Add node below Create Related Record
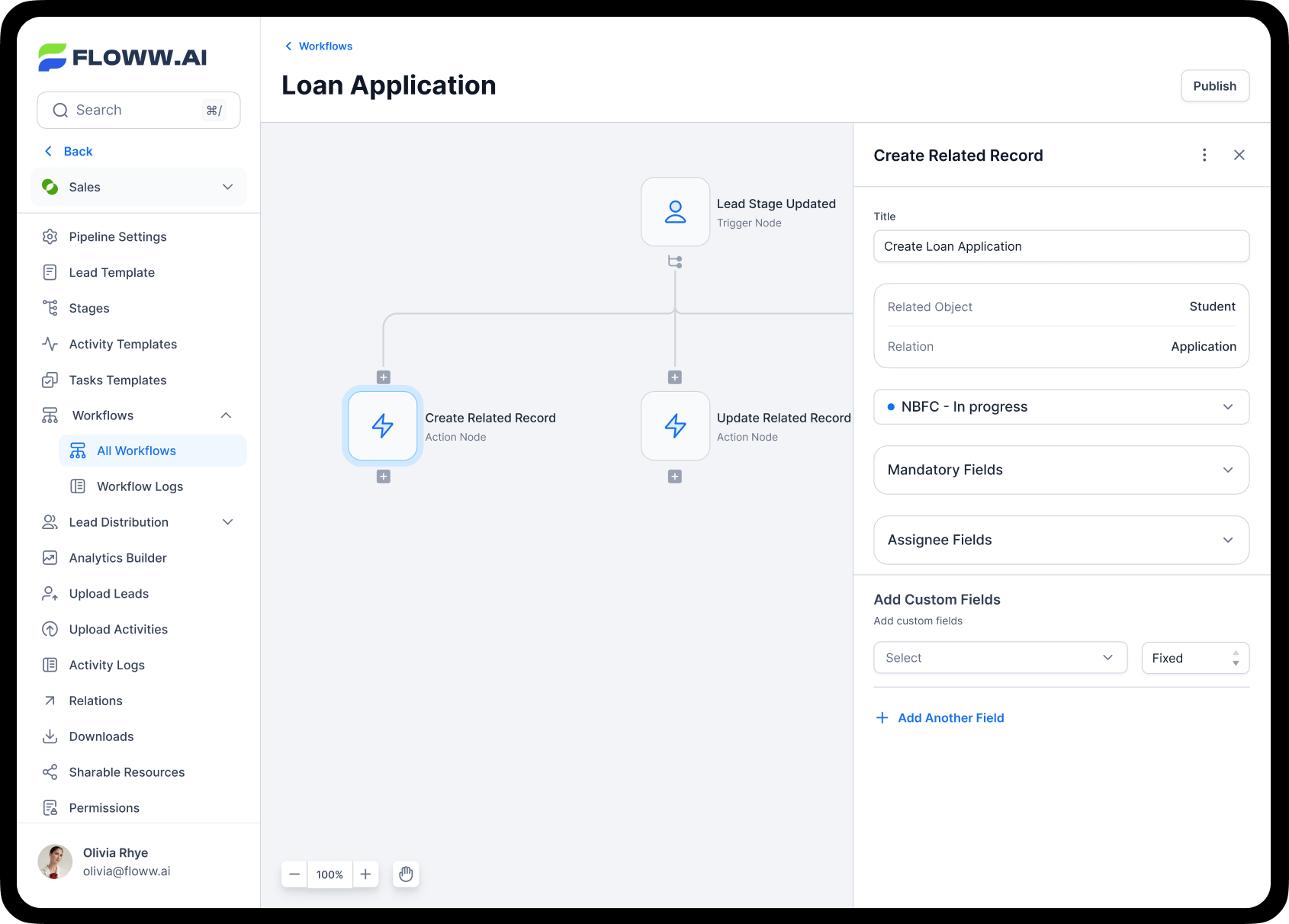 pos(384,476)
